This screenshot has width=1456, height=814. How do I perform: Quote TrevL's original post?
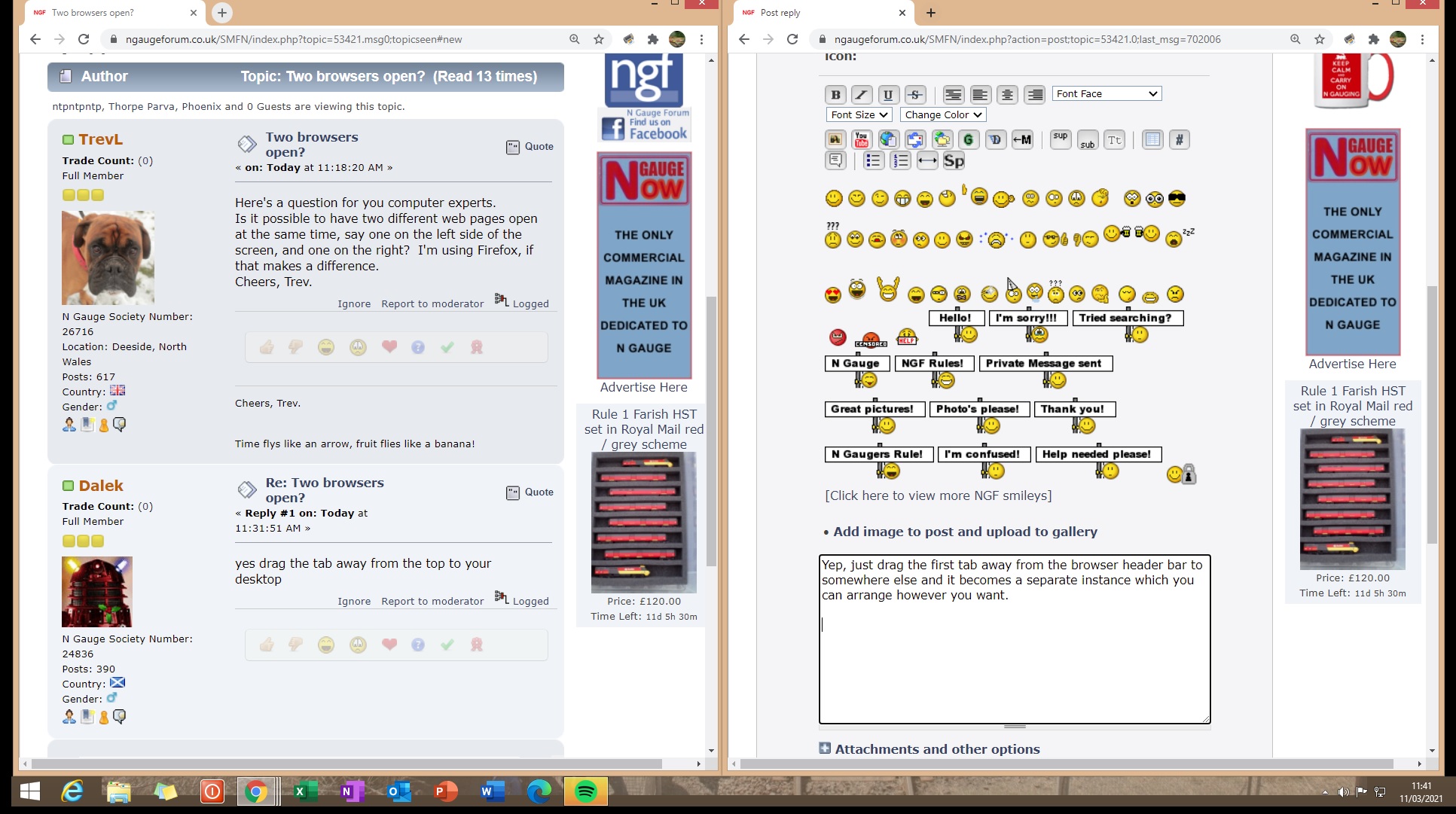click(x=530, y=147)
